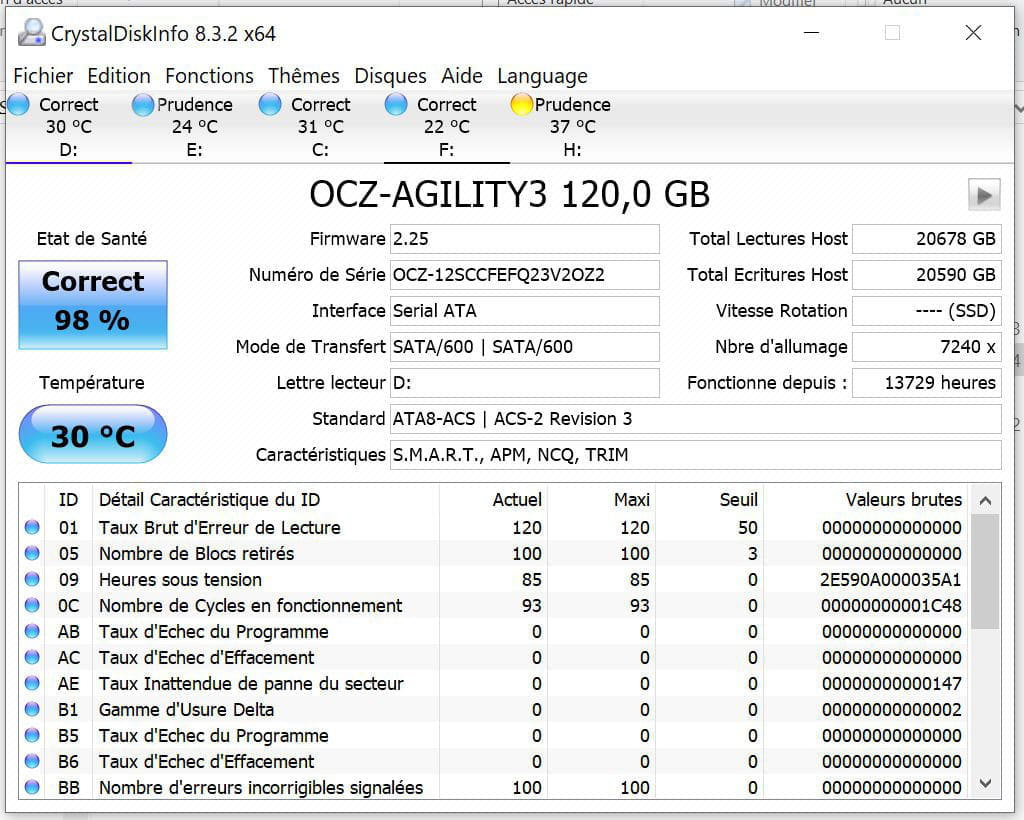Click the serial number field OCZ-12SCCFEFQ23V2OZ2
The height and width of the screenshot is (820, 1024).
click(x=524, y=275)
